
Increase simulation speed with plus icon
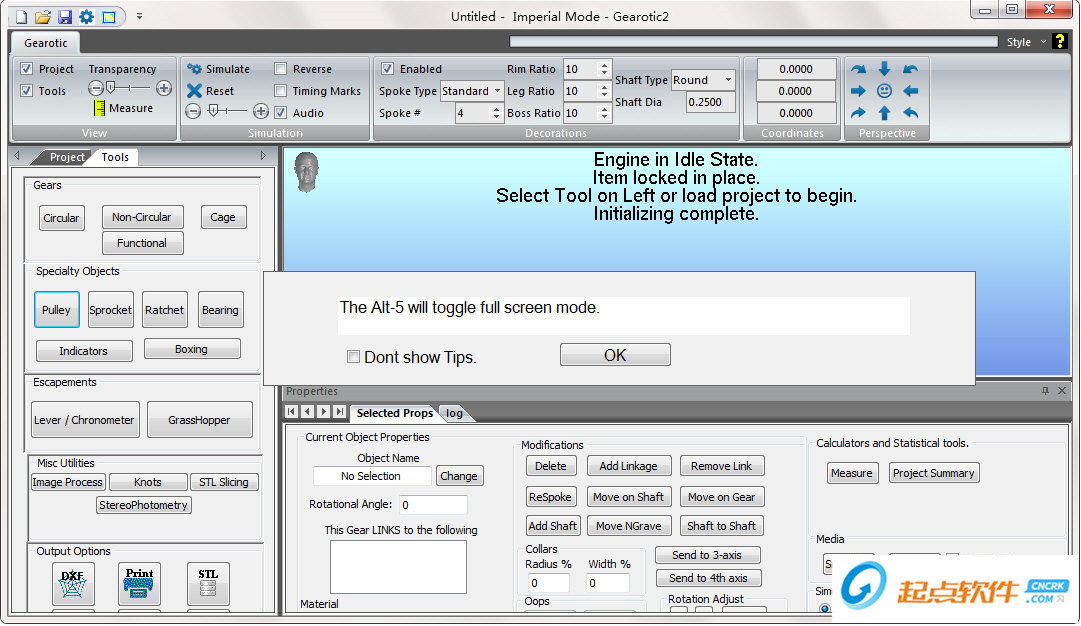coord(261,111)
